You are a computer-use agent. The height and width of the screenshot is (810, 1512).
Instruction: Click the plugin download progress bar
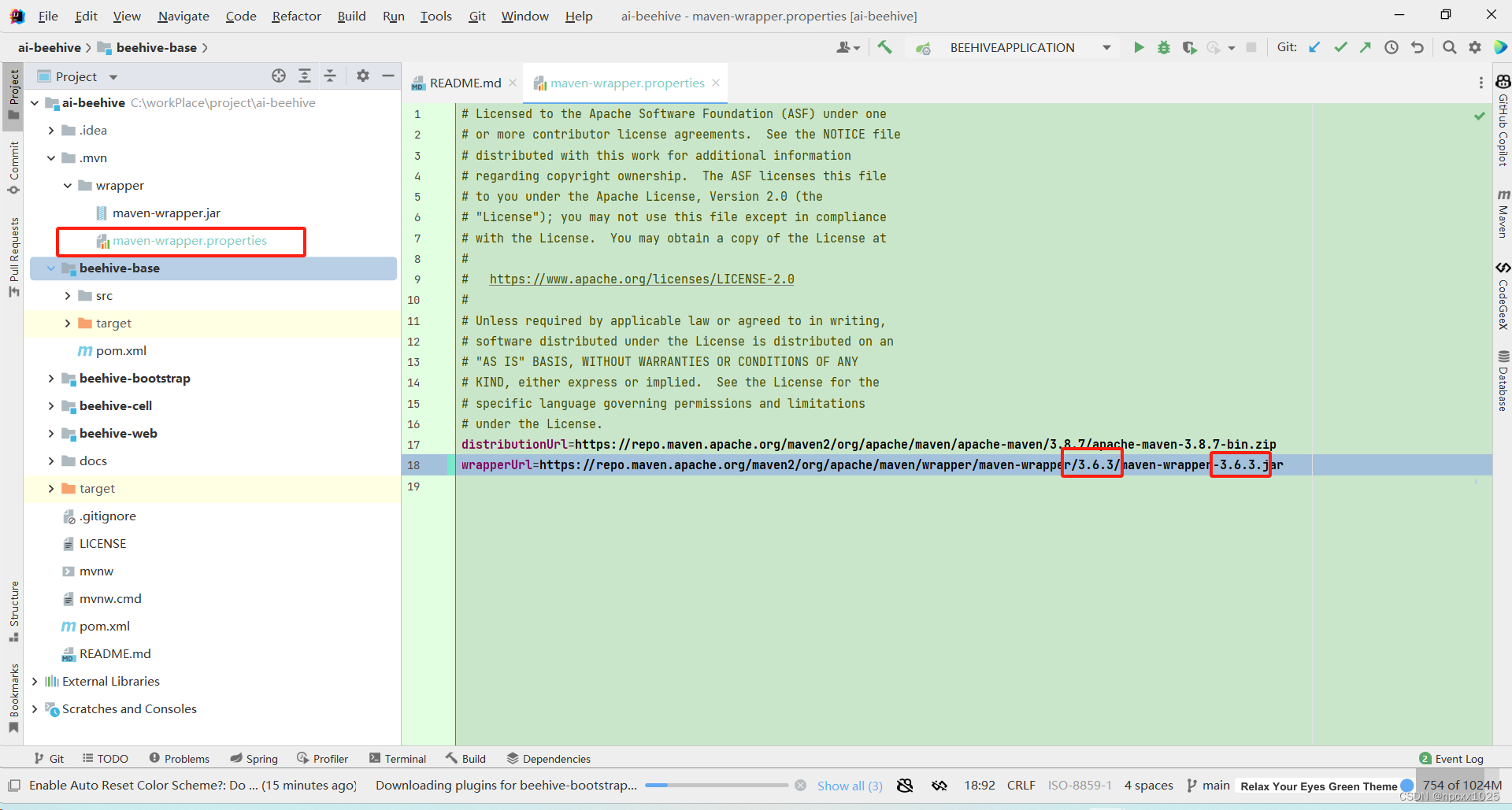click(717, 785)
